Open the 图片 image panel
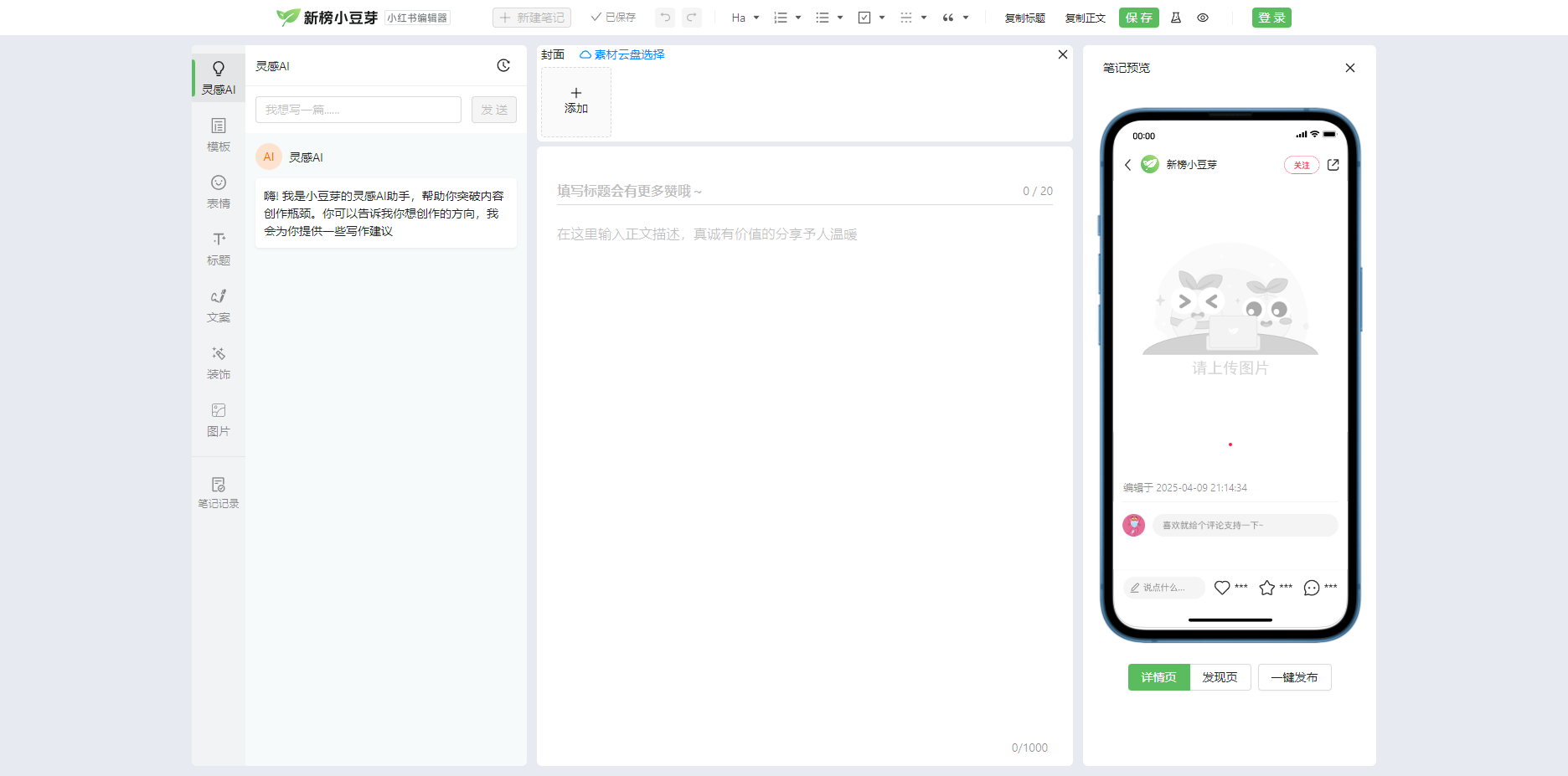Image resolution: width=1568 pixels, height=776 pixels. [x=219, y=419]
